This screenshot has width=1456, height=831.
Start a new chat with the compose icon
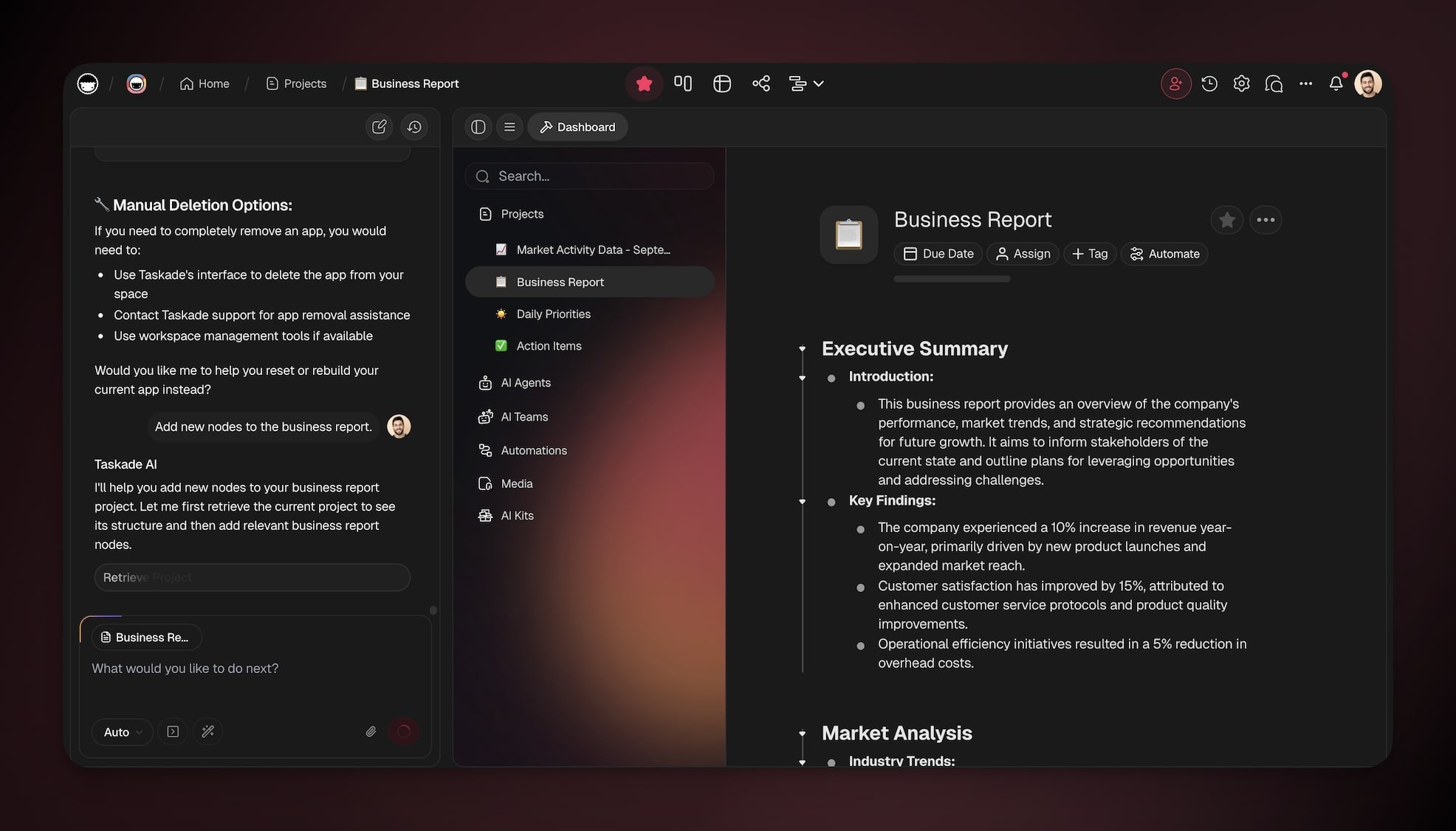tap(380, 127)
